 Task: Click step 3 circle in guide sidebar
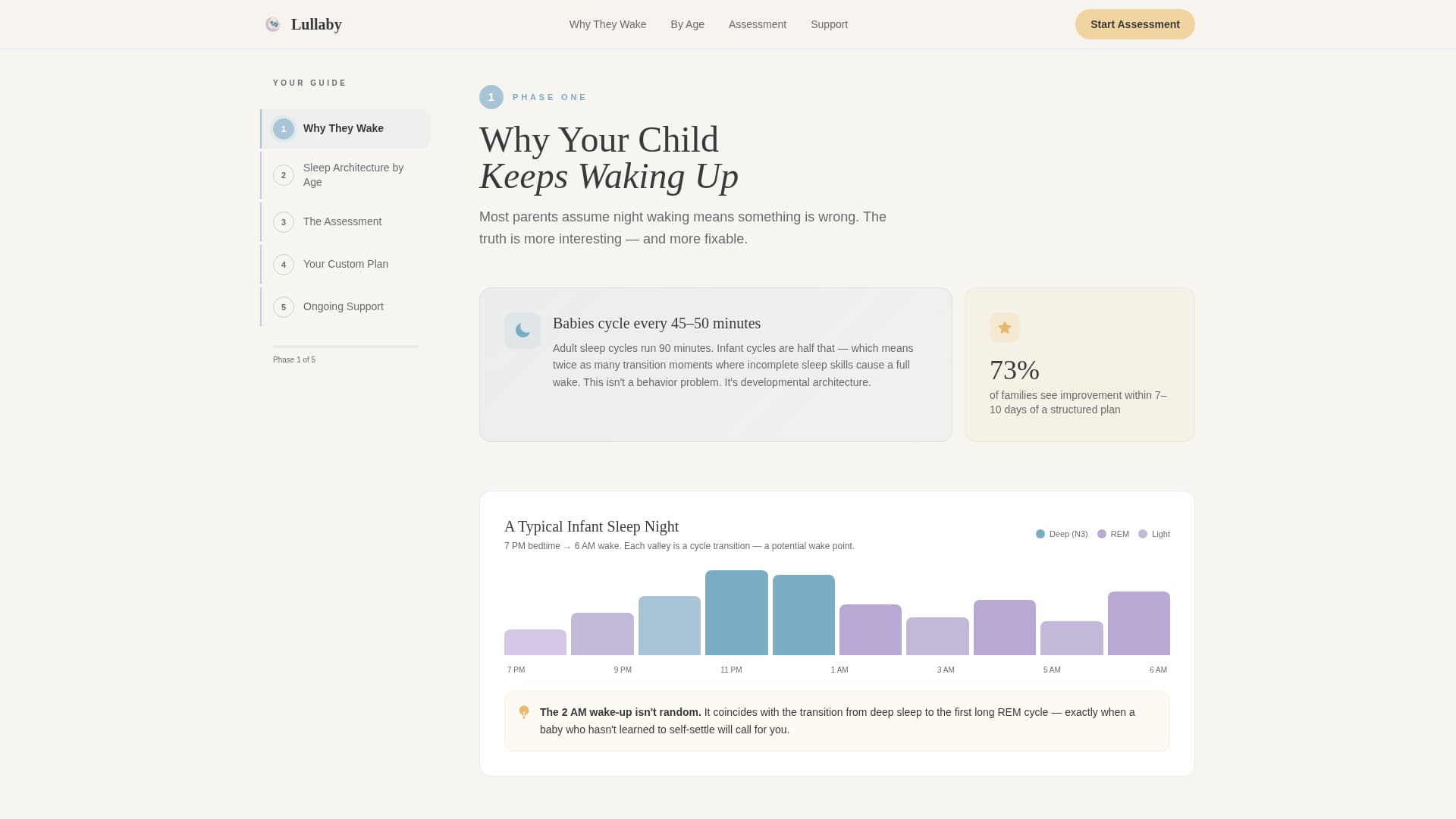(x=284, y=222)
